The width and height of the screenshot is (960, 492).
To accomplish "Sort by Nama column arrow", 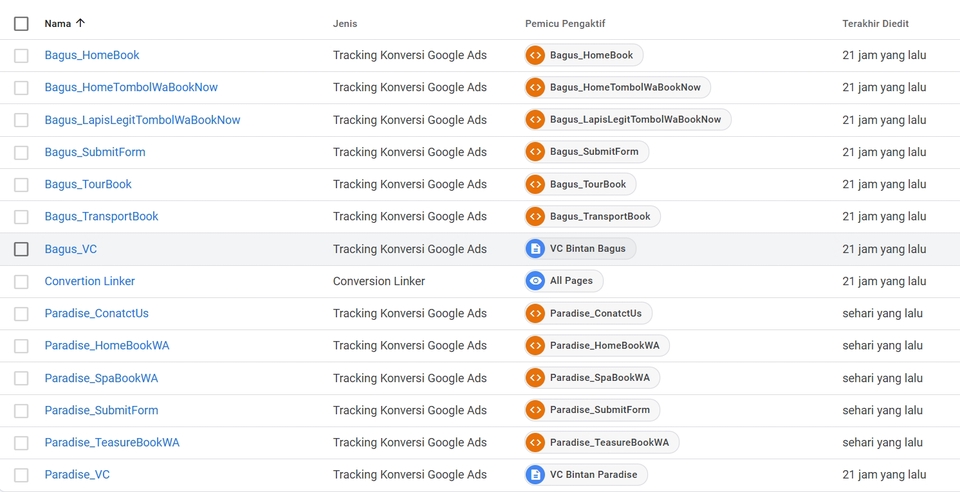I will (x=81, y=23).
